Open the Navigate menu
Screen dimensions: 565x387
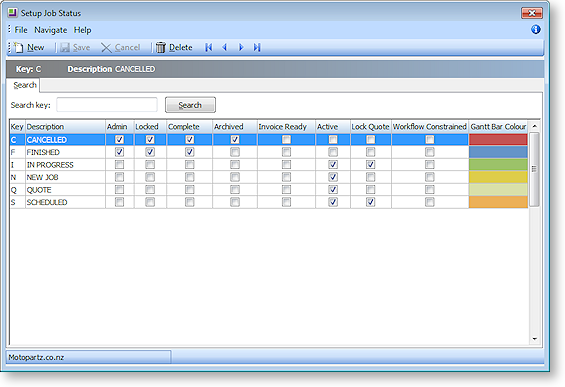(x=50, y=30)
